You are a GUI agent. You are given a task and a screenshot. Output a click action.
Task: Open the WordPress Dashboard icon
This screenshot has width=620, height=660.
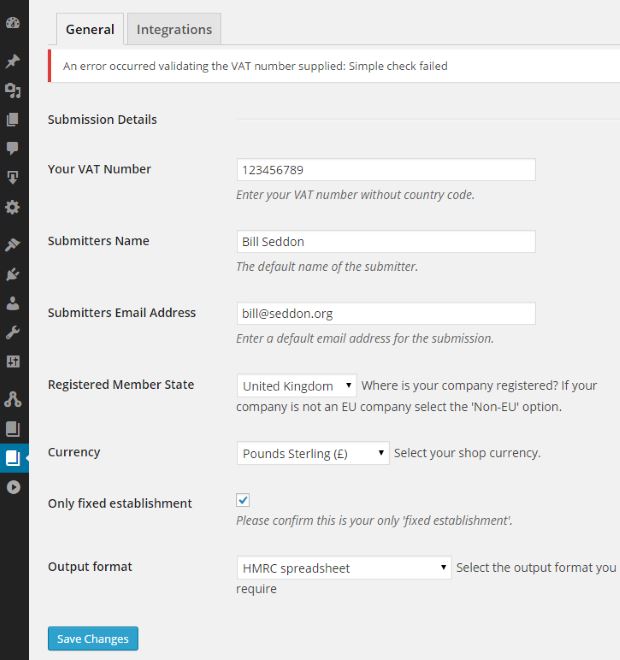[13, 22]
